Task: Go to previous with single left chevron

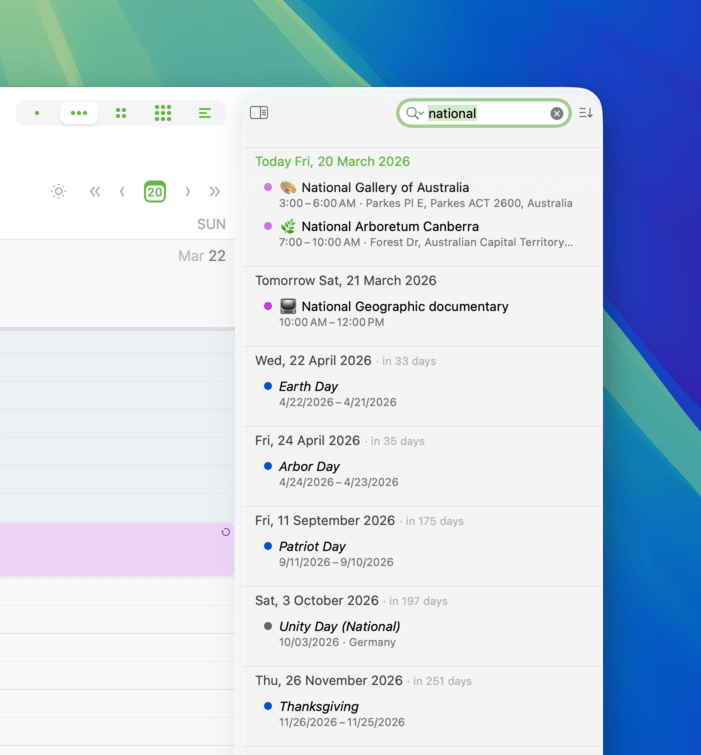Action: [x=122, y=192]
